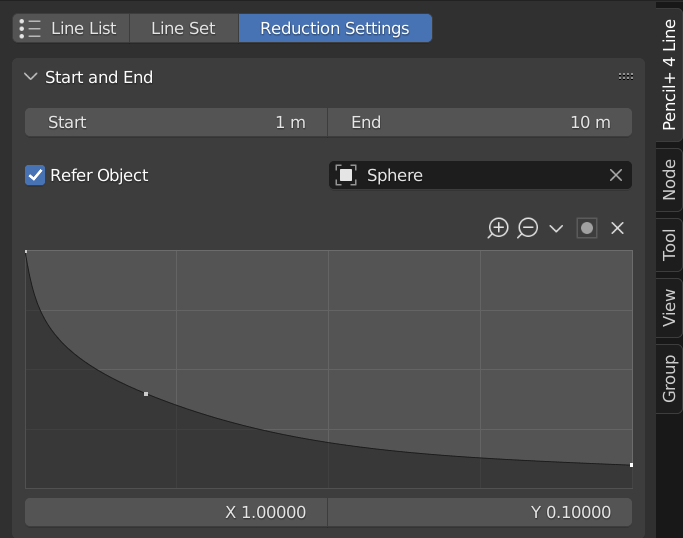
Task: Open the Tool sidebar tab
Action: 669,243
